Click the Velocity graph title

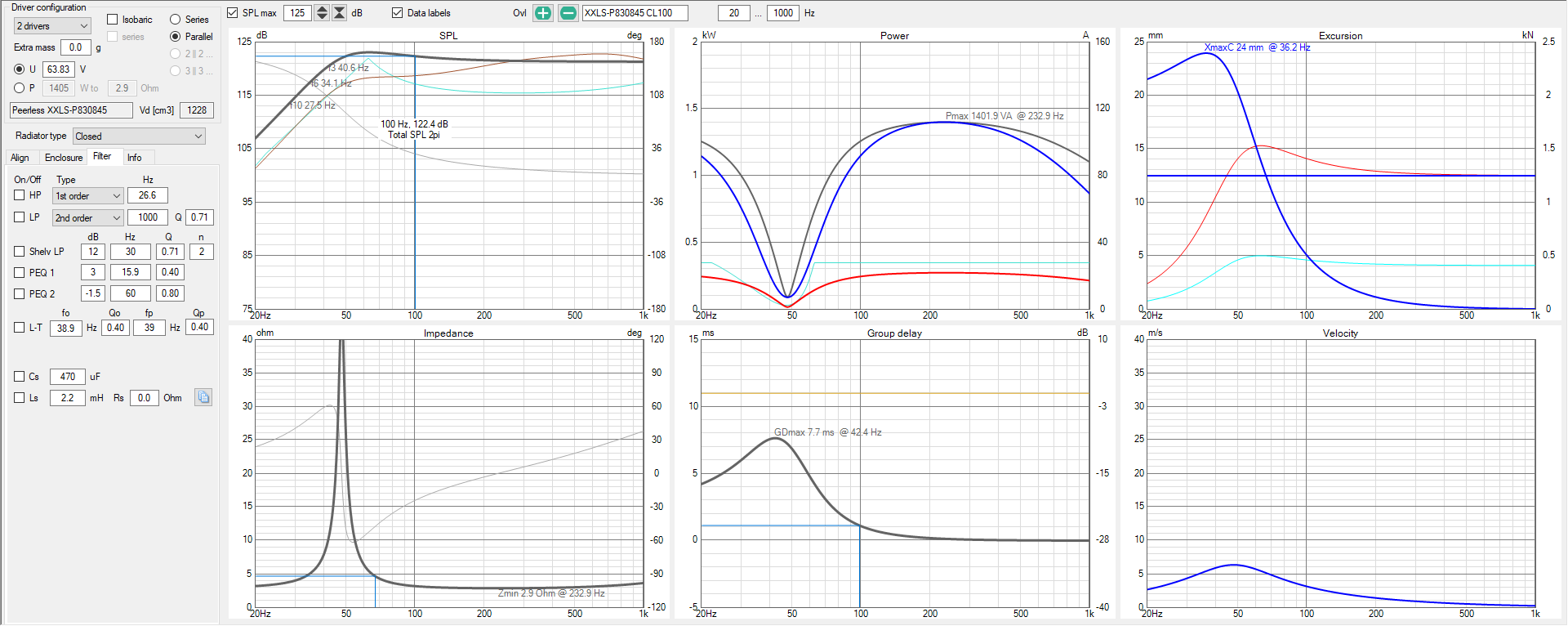(1340, 333)
